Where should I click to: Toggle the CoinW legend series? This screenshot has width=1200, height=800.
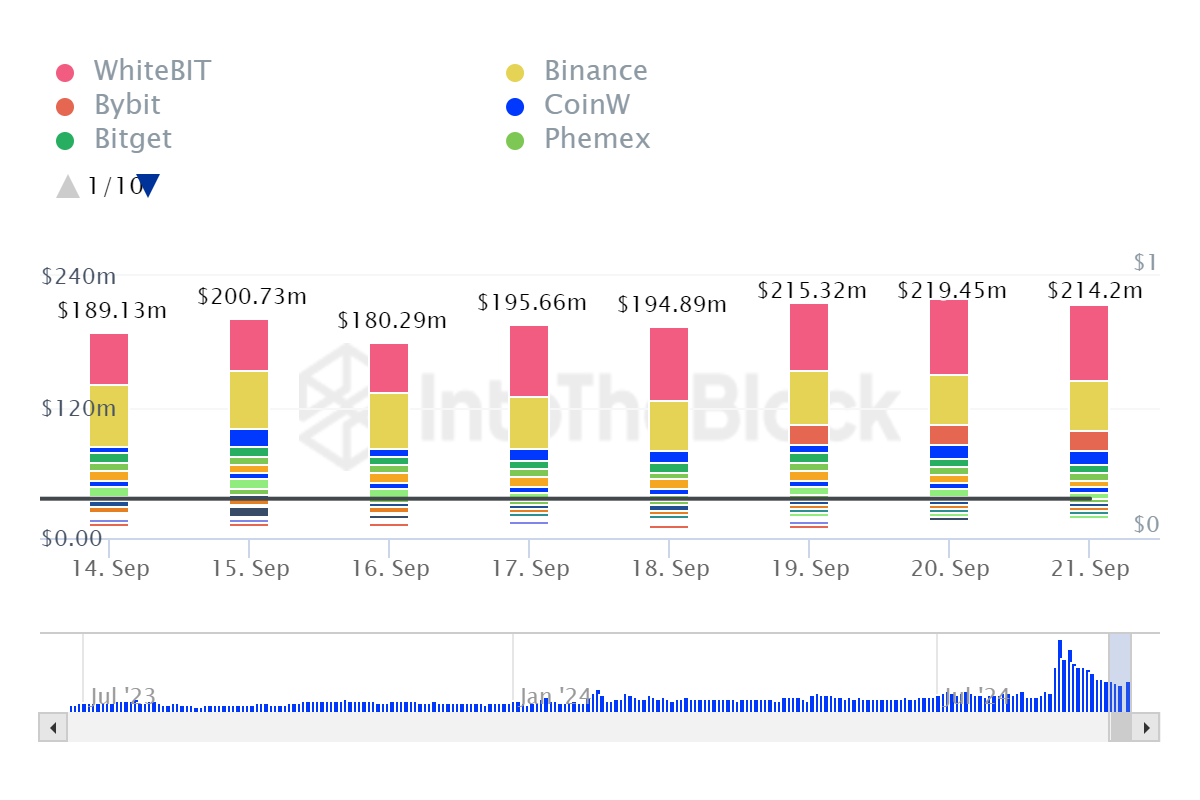(x=568, y=105)
